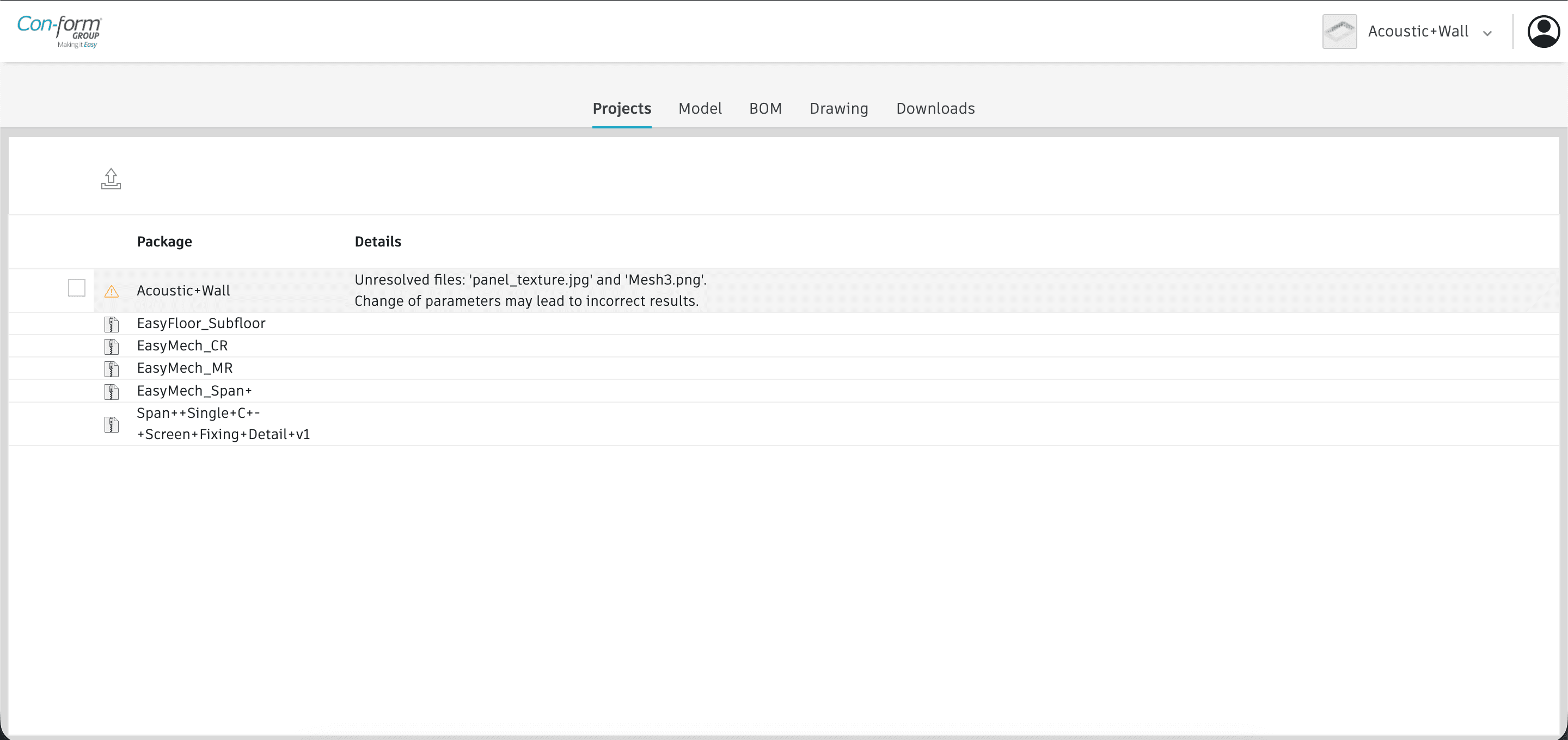Click the Acoustic+Wall project thumbnail image
This screenshot has height=740, width=1568.
[1339, 32]
